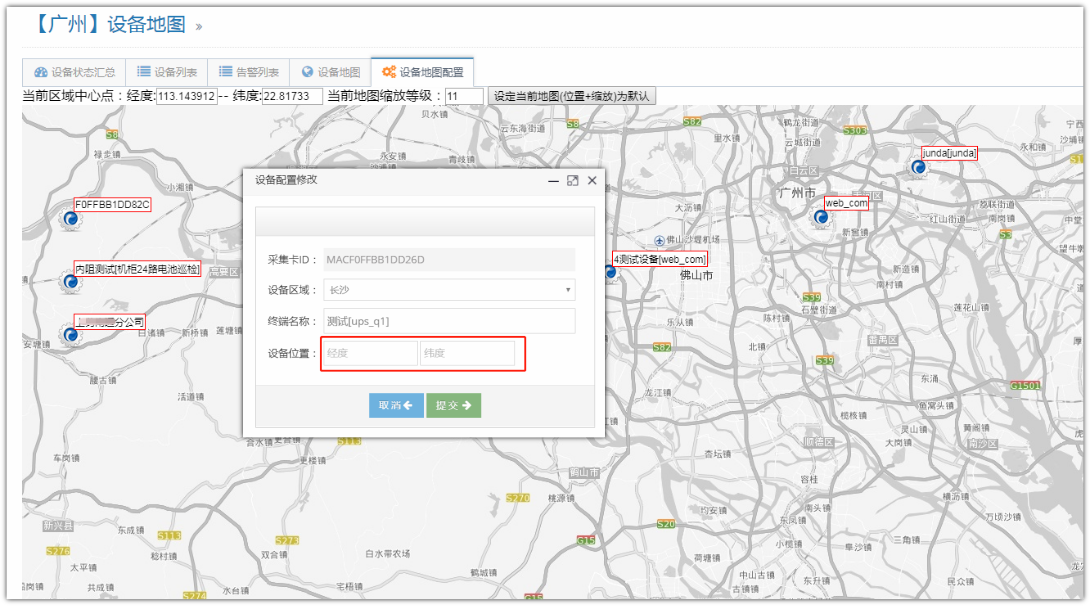Minimize the 设备配置修改 dialog
1090x606 pixels.
(x=553, y=181)
